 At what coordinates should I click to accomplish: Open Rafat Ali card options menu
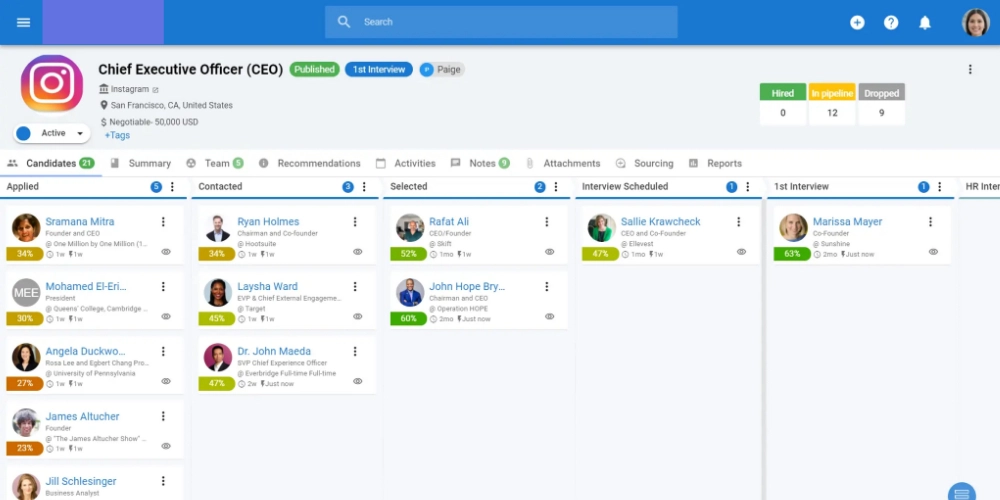coord(547,222)
